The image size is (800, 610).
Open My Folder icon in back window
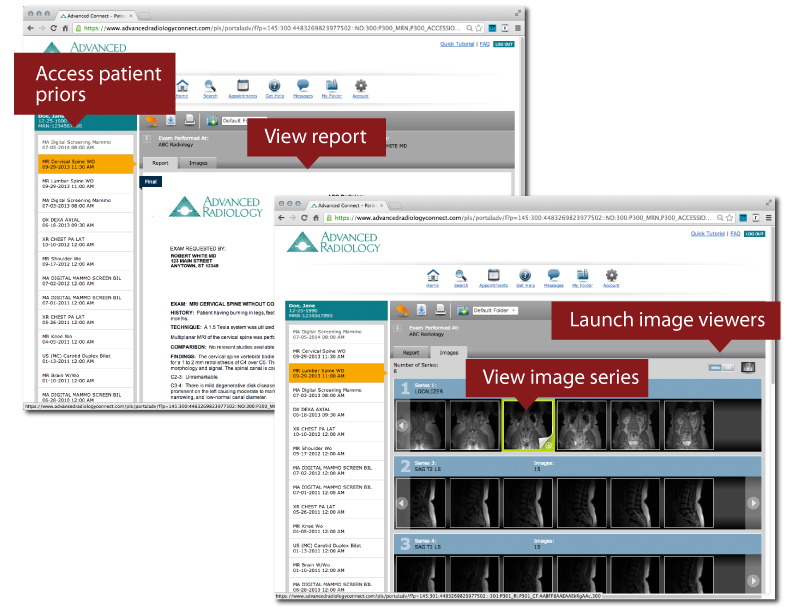click(x=332, y=87)
